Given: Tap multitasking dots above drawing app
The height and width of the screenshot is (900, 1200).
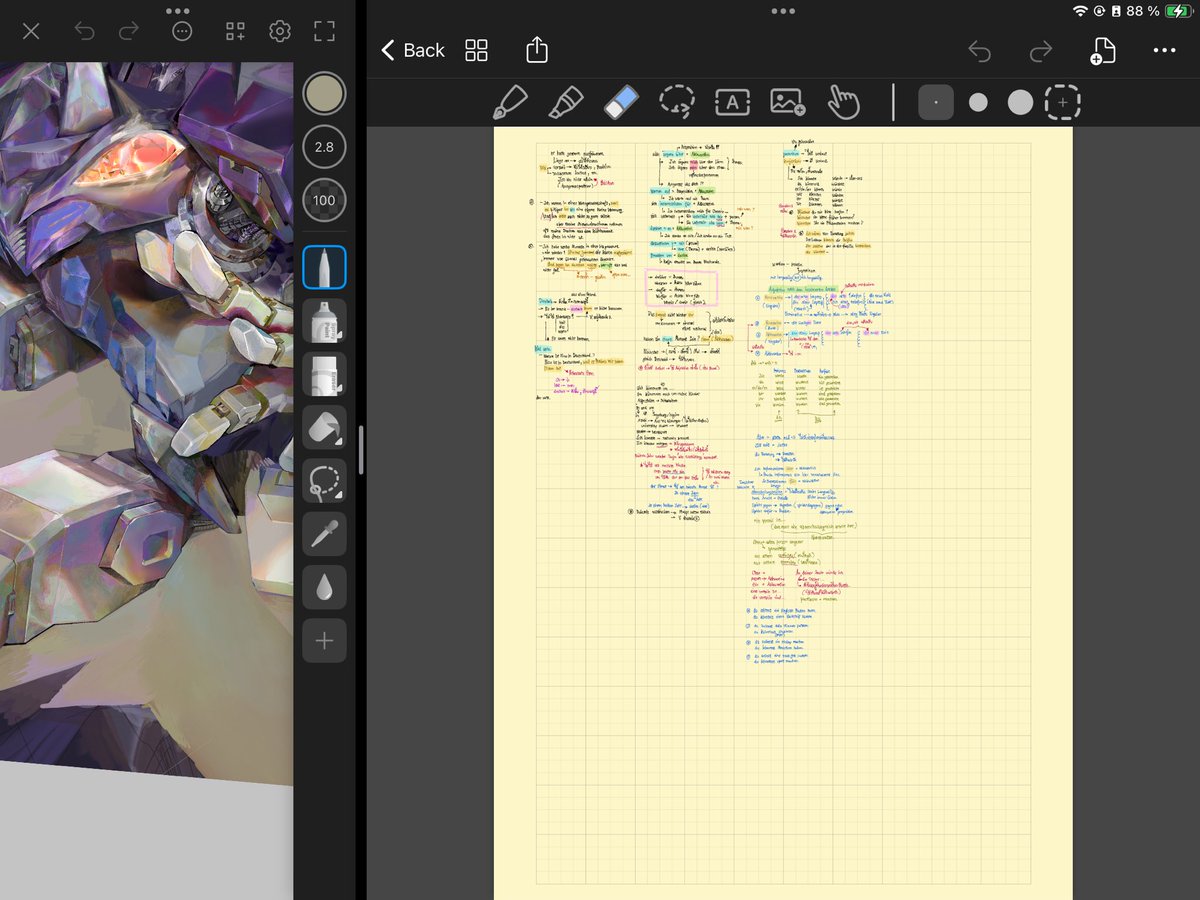Looking at the screenshot, I should [x=178, y=11].
